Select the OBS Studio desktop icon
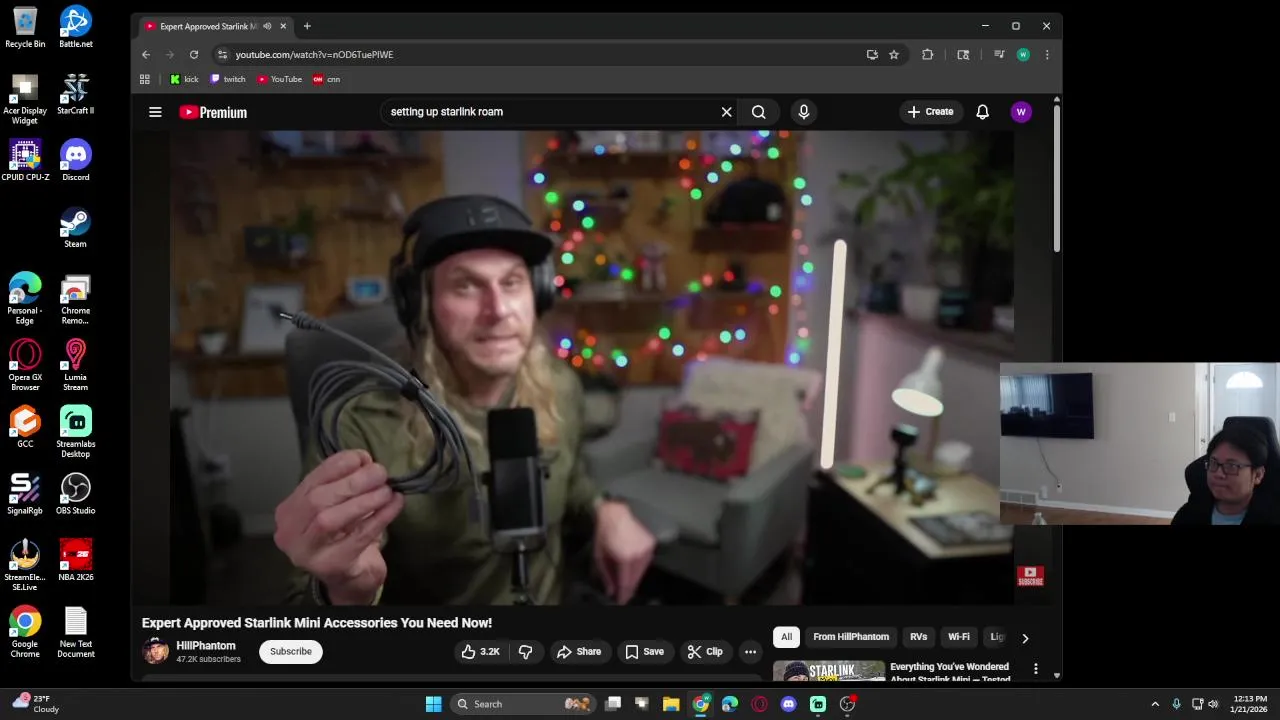Viewport: 1280px width, 720px height. point(76,494)
